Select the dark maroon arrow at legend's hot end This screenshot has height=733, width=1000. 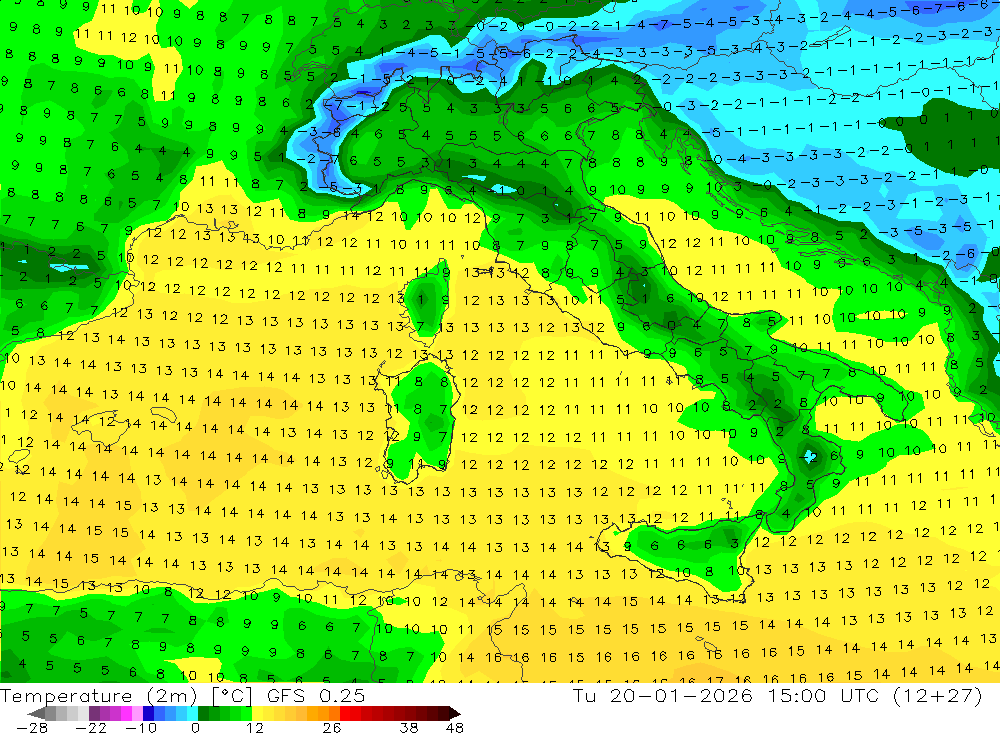point(454,713)
